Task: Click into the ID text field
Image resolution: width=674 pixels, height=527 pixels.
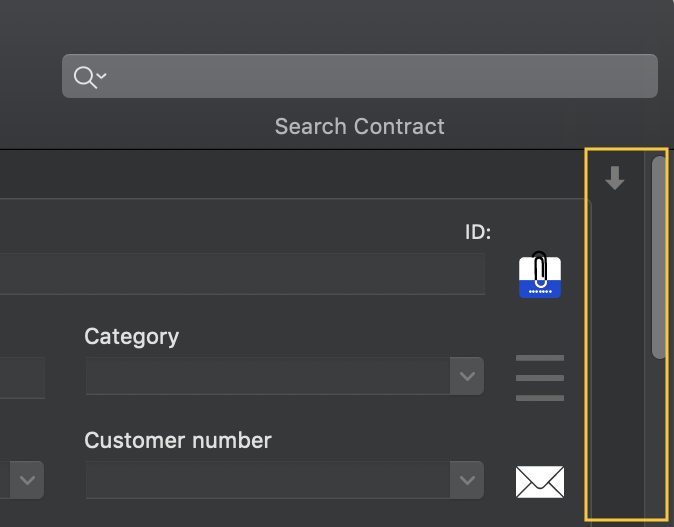Action: pyautogui.click(x=242, y=274)
